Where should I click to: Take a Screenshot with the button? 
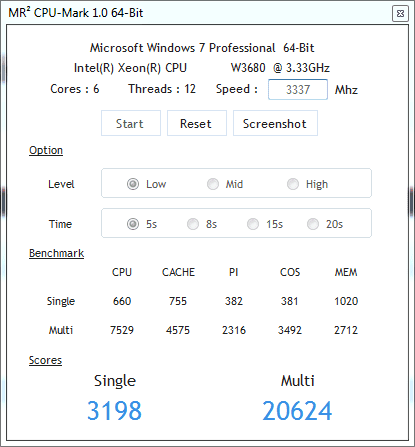pos(275,123)
